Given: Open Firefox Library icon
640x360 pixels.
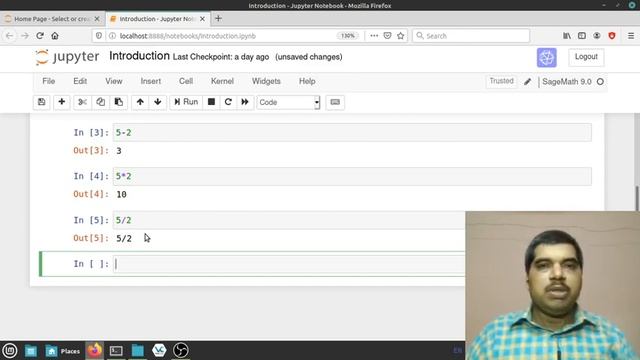Looking at the screenshot, I should click(x=567, y=36).
